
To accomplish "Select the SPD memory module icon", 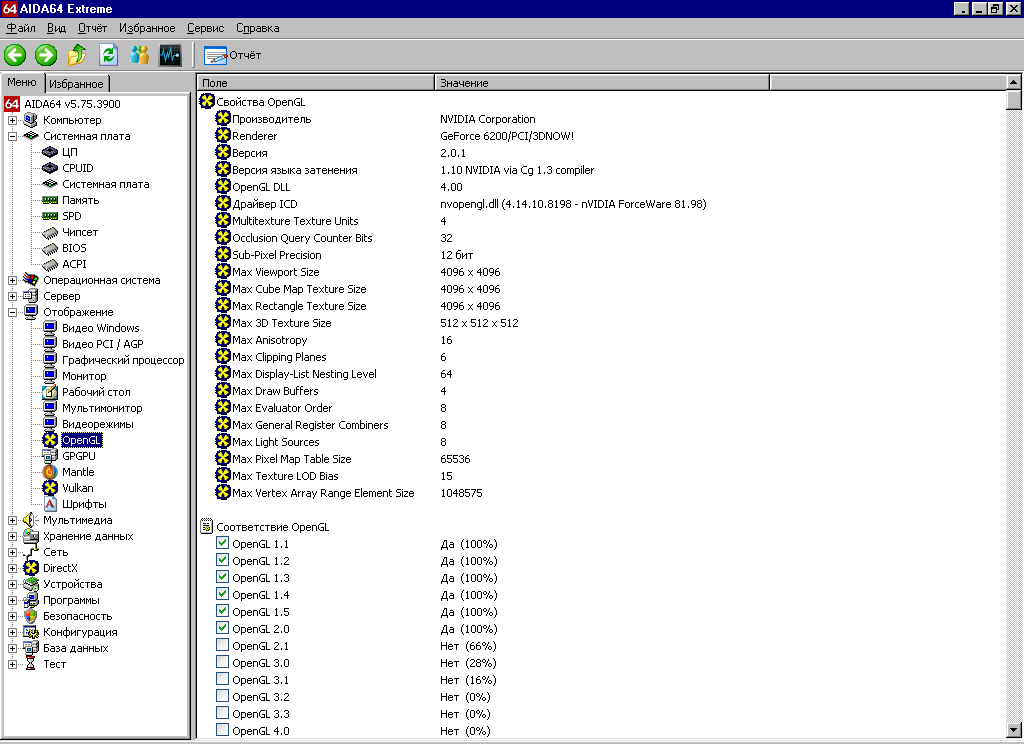I will click(x=50, y=216).
